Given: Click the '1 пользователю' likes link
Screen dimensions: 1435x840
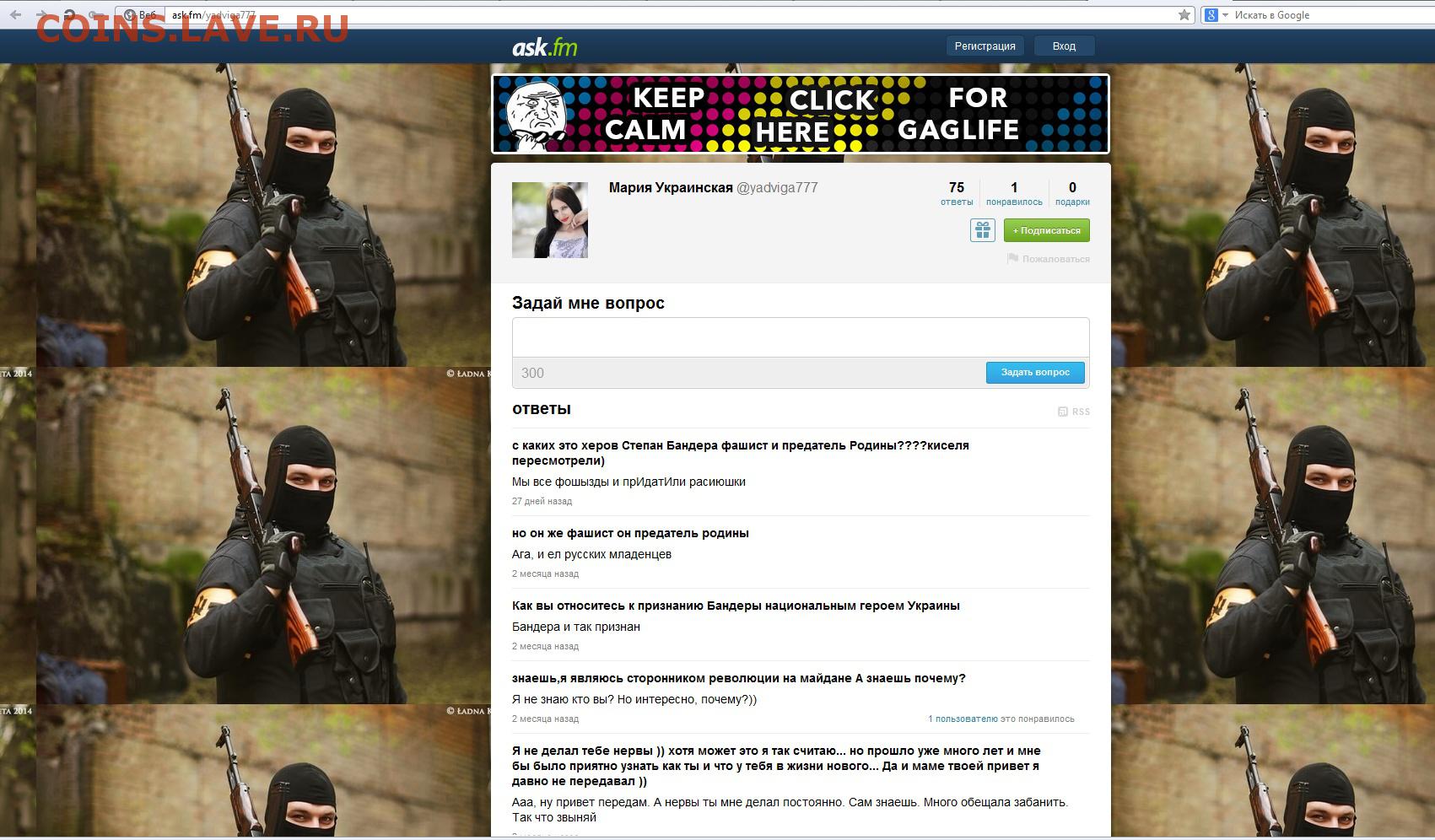Looking at the screenshot, I should coord(963,719).
